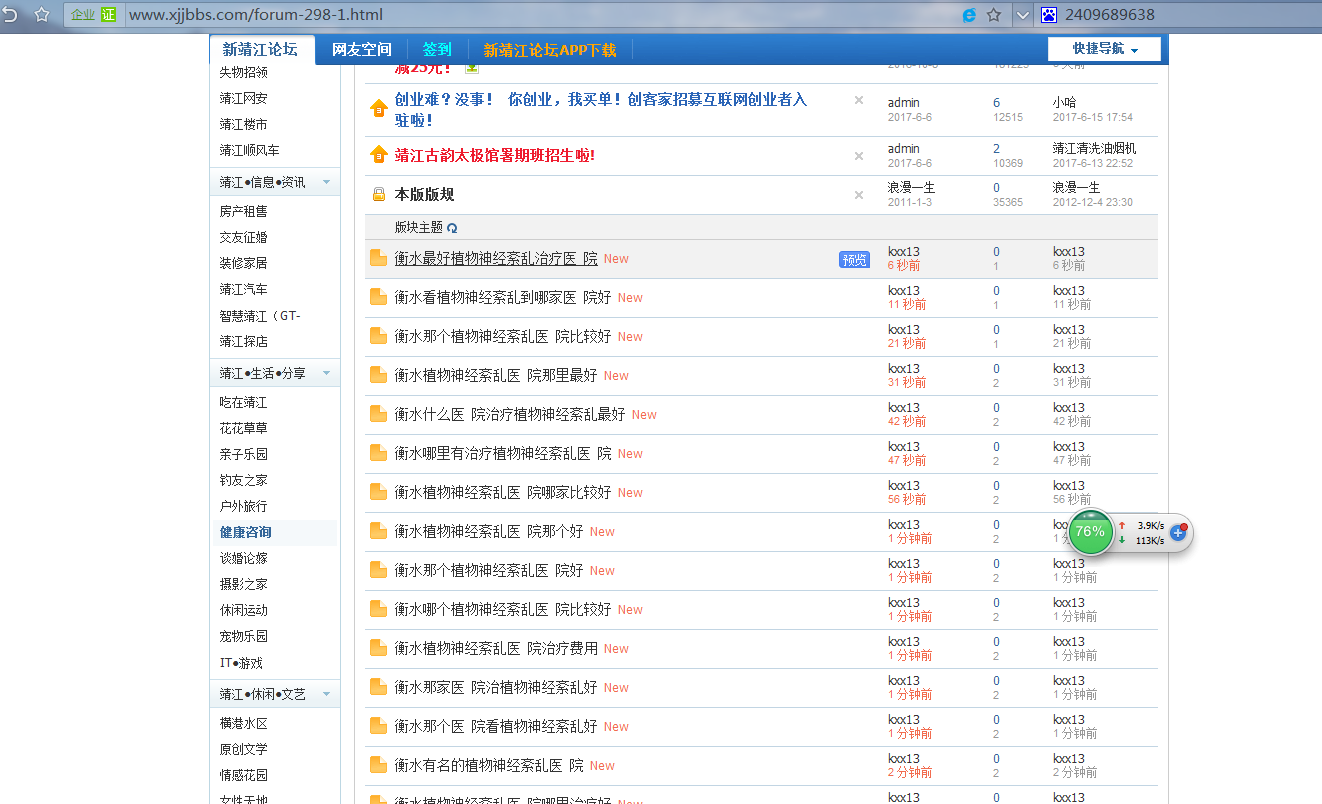The width and height of the screenshot is (1322, 804).
Task: Open the 快捷导航 dropdown
Action: (1104, 47)
